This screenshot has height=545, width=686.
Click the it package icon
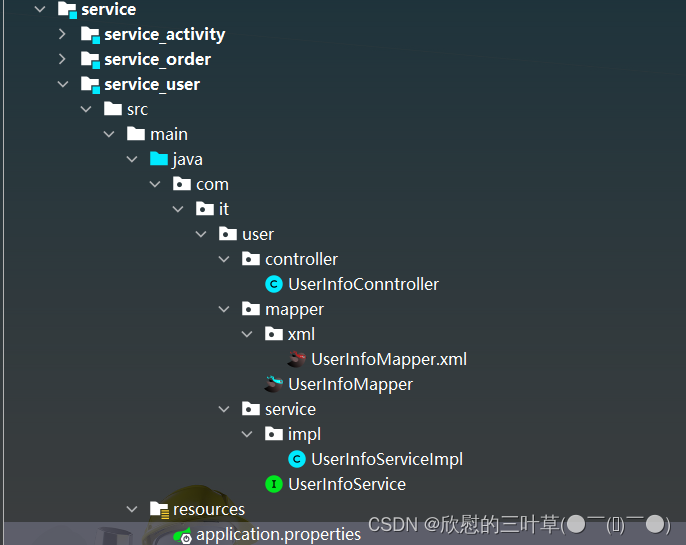(205, 209)
